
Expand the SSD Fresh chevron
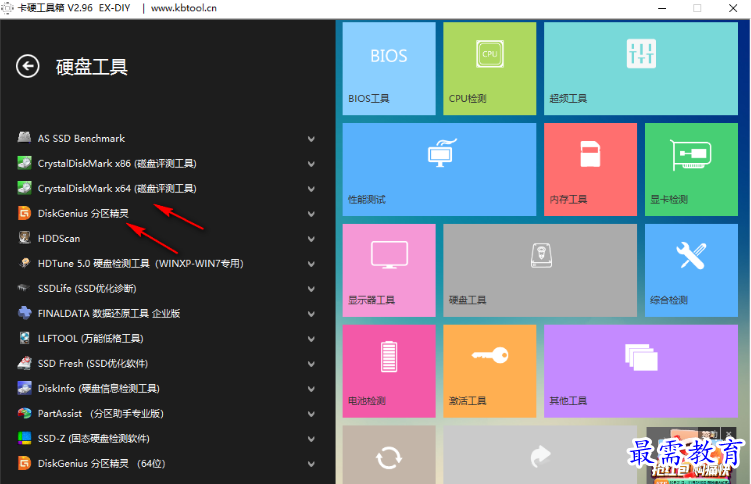click(x=311, y=364)
